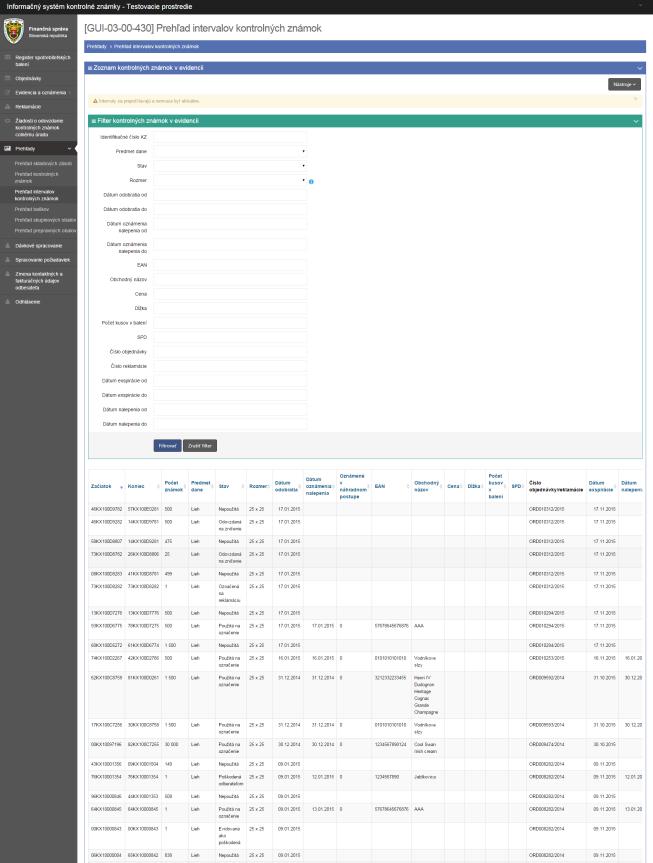Click into Dátum odobratia od field
The image size is (653, 863).
(230, 195)
